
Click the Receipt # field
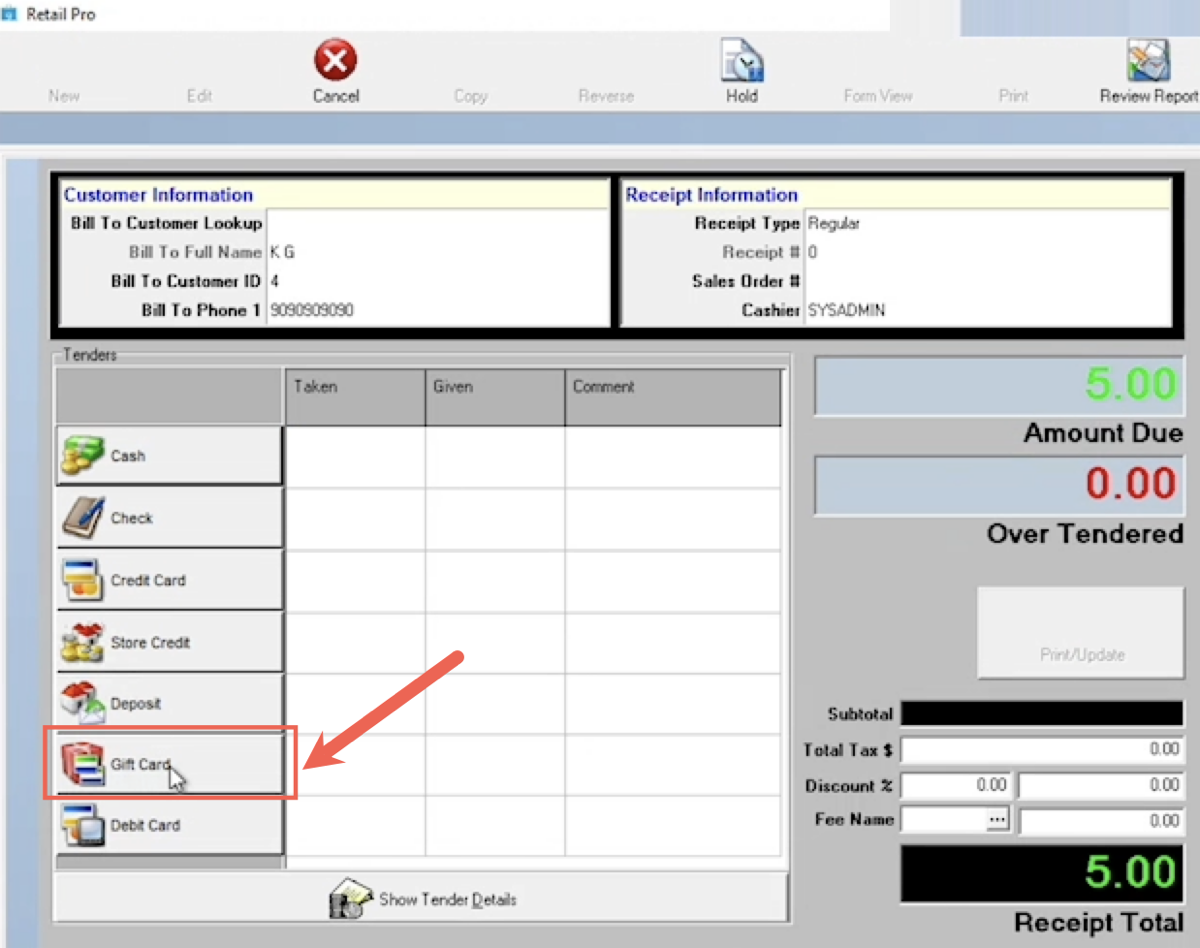[x=987, y=252]
